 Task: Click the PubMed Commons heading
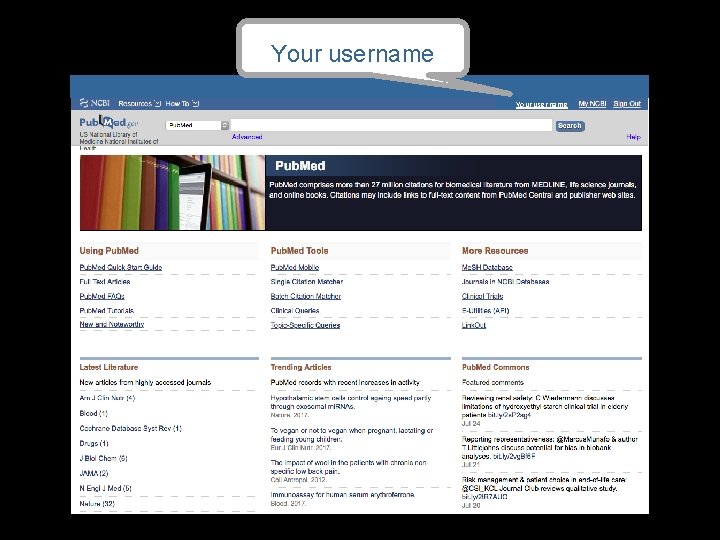coord(495,367)
